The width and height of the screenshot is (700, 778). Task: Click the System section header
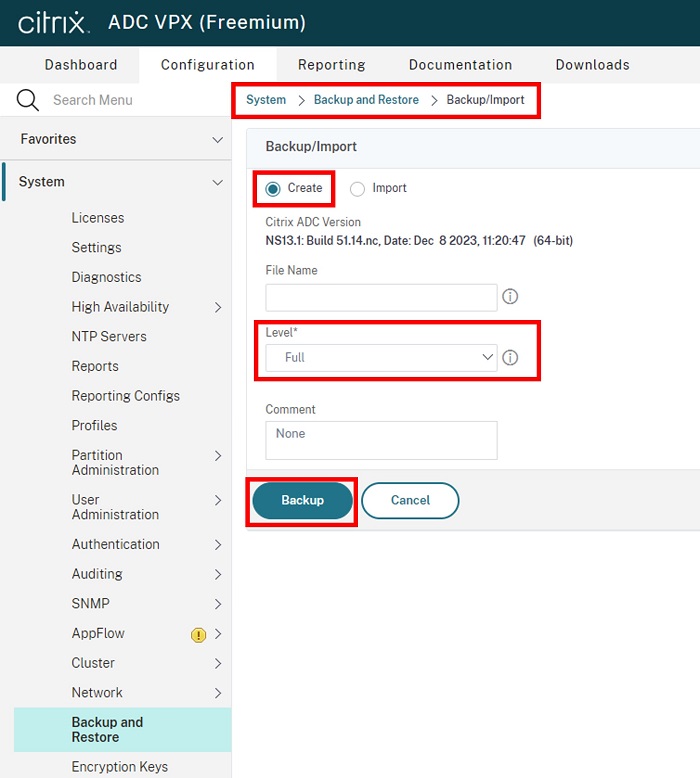[116, 182]
